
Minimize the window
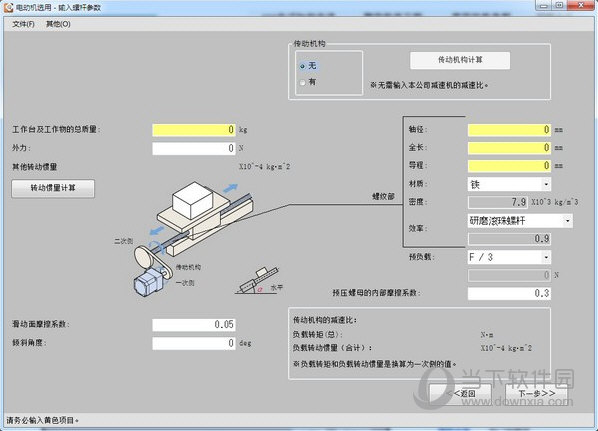tap(544, 5)
